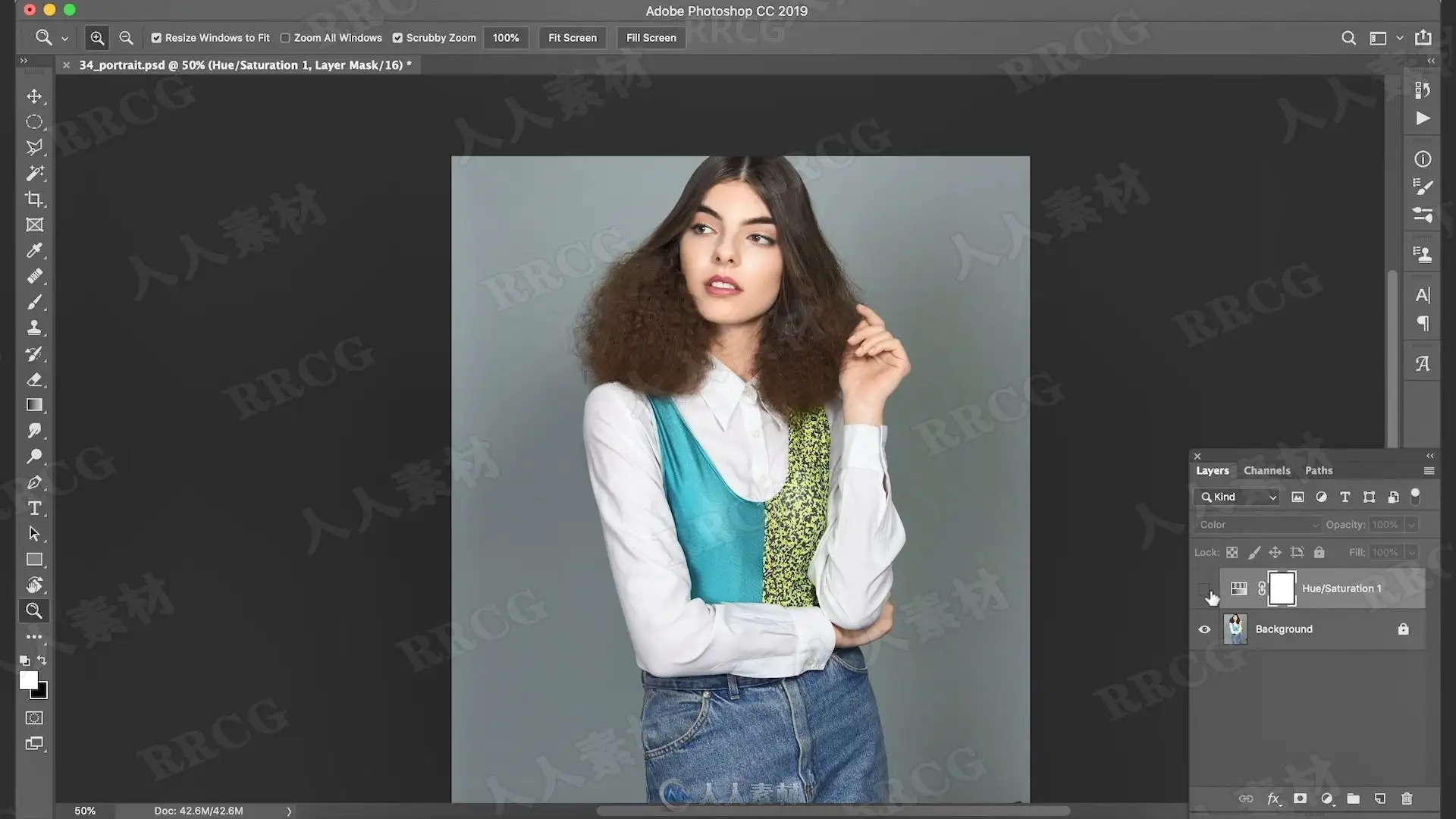Add a layer mask using the panel icon
Viewport: 1456px width, 819px height.
[1300, 799]
